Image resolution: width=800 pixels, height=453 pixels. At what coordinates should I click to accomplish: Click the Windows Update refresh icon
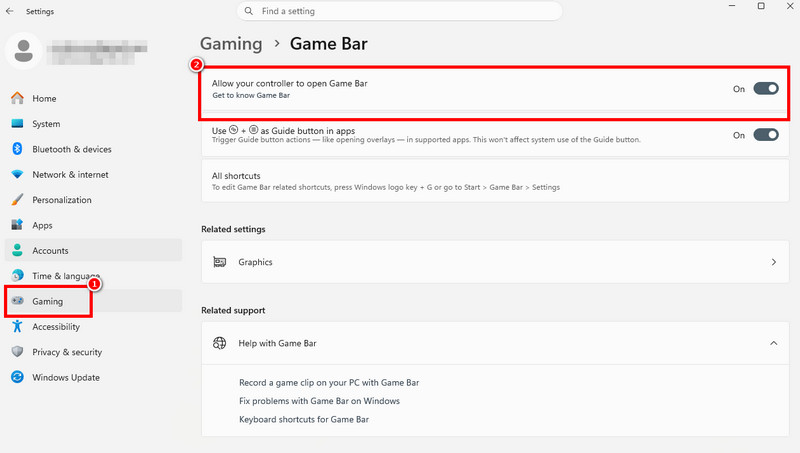point(17,377)
